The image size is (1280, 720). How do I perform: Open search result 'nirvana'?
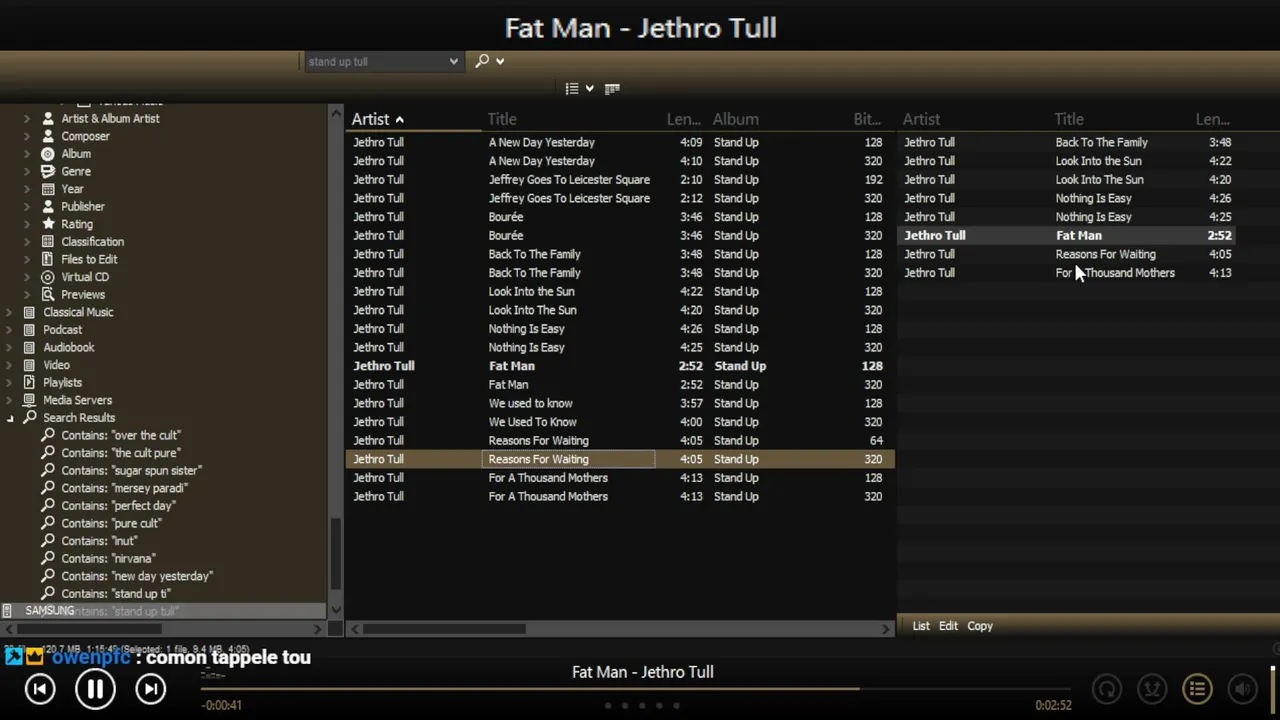pyautogui.click(x=108, y=558)
